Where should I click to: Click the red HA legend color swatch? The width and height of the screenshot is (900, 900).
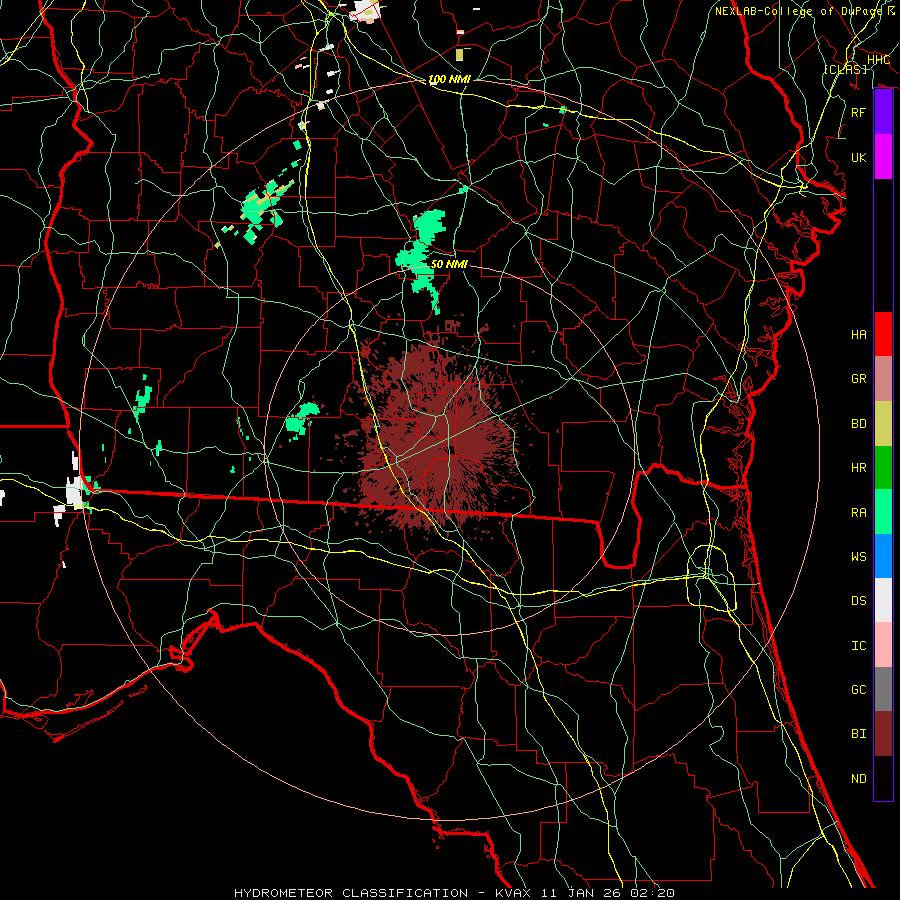(883, 334)
